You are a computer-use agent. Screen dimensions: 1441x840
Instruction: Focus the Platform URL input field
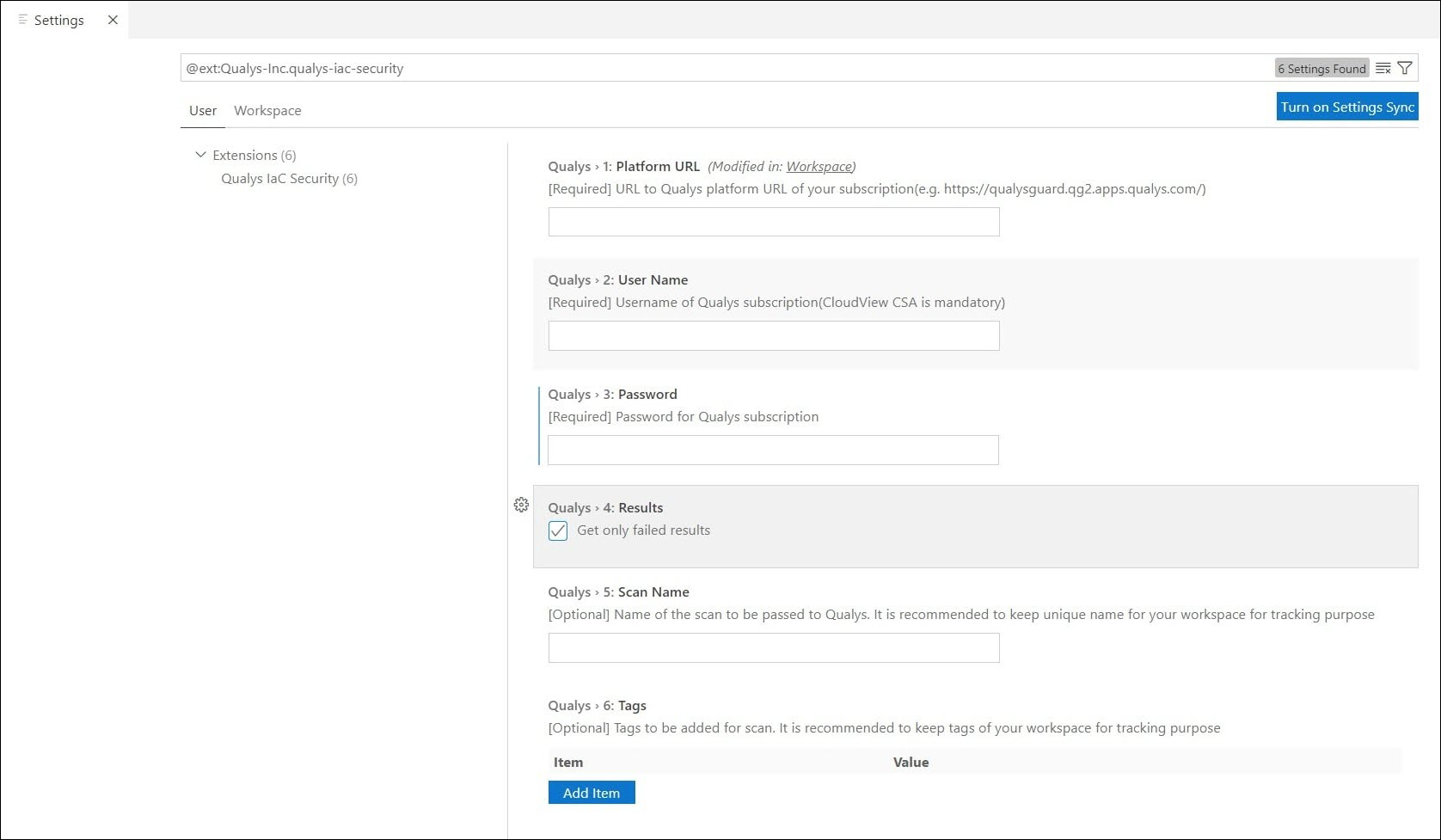774,222
